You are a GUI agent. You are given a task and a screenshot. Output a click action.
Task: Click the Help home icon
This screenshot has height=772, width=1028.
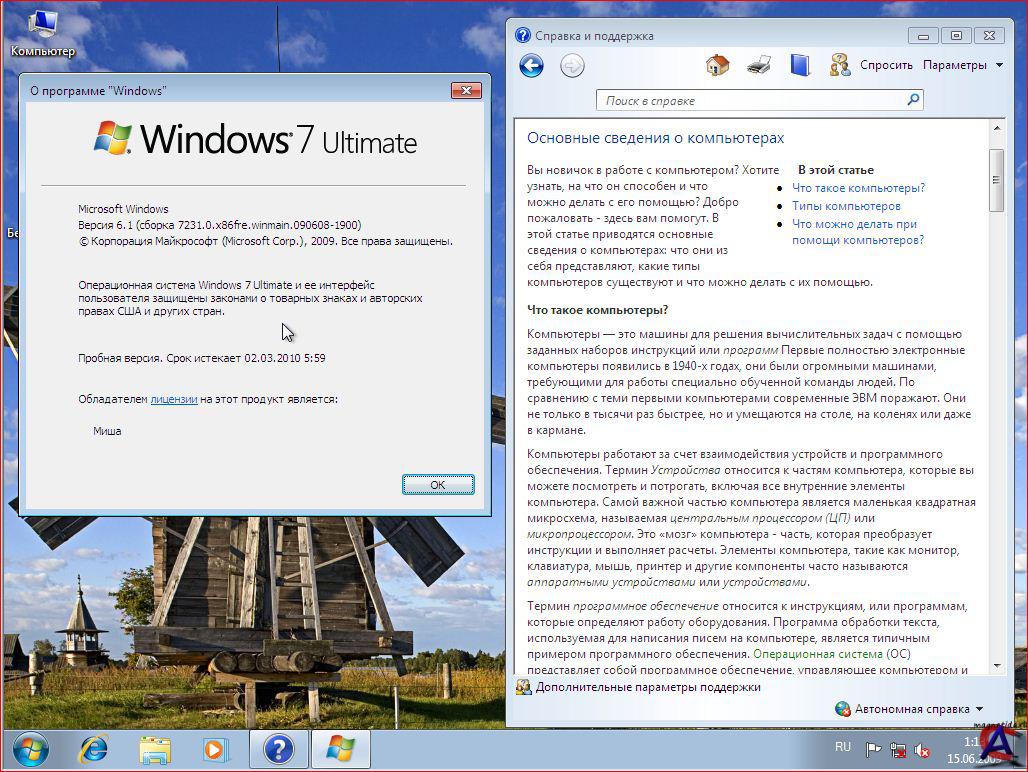[x=717, y=66]
